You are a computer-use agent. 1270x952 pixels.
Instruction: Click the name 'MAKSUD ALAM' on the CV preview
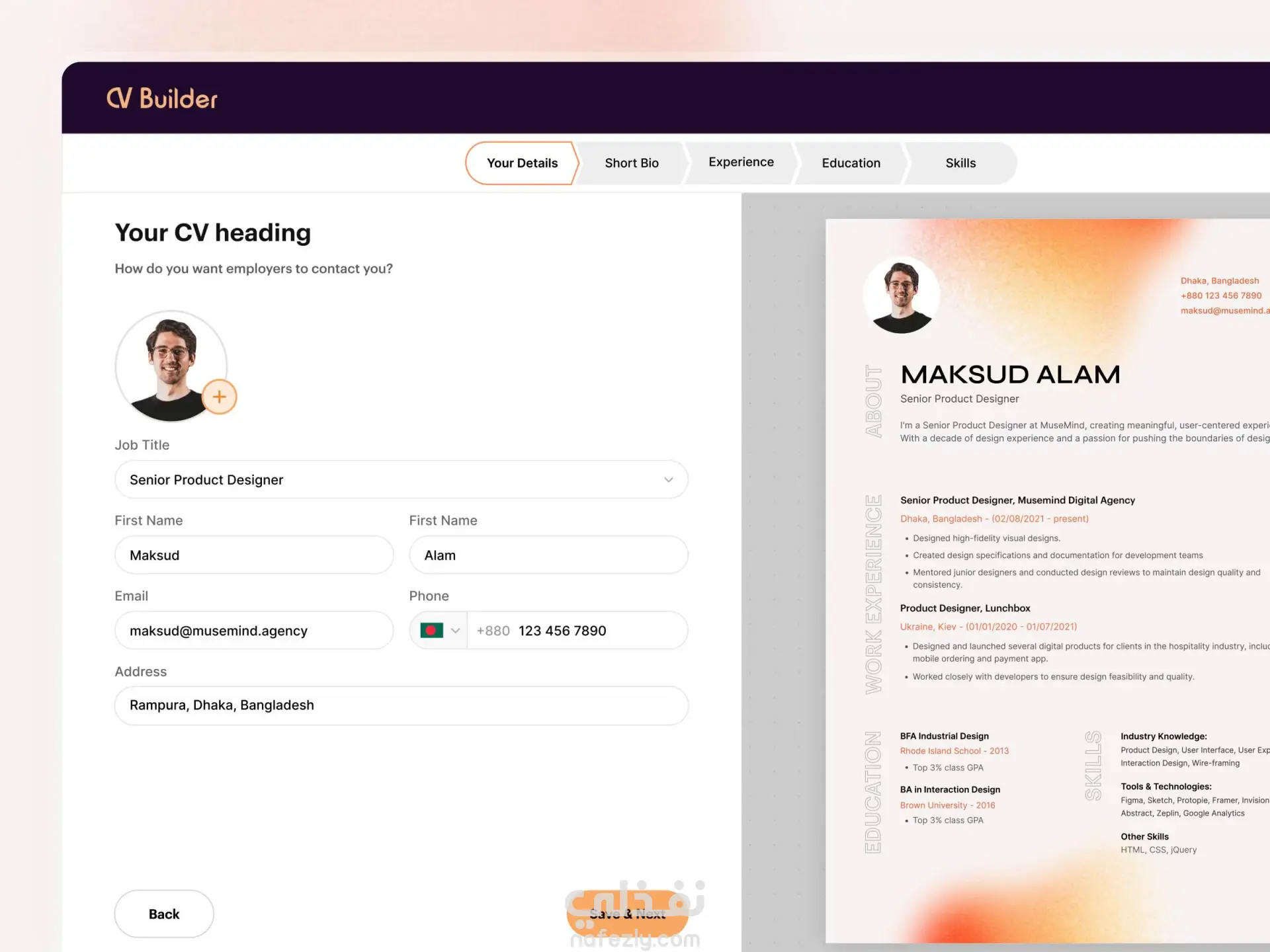1011,374
